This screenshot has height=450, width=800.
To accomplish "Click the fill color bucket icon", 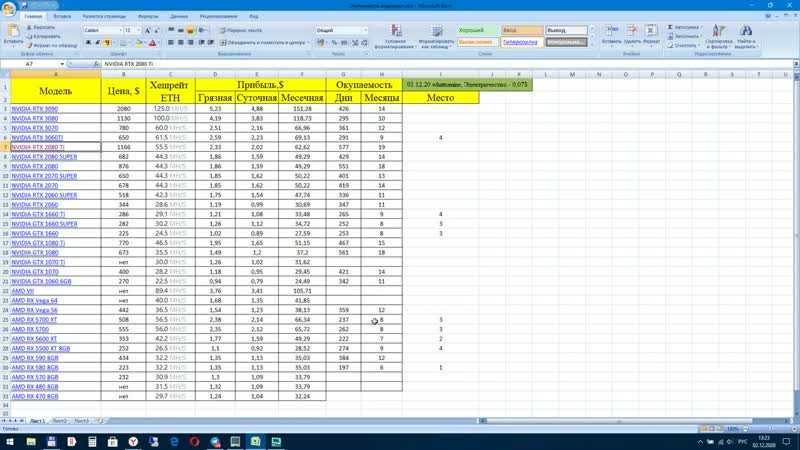I will tap(138, 43).
